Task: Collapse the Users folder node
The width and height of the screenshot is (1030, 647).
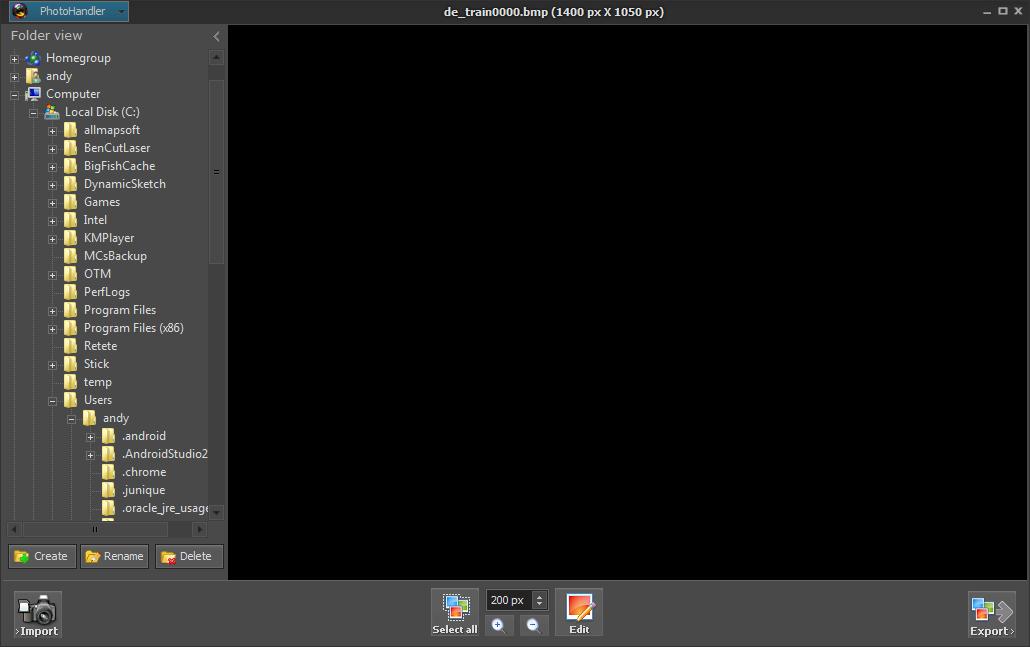Action: tap(51, 399)
